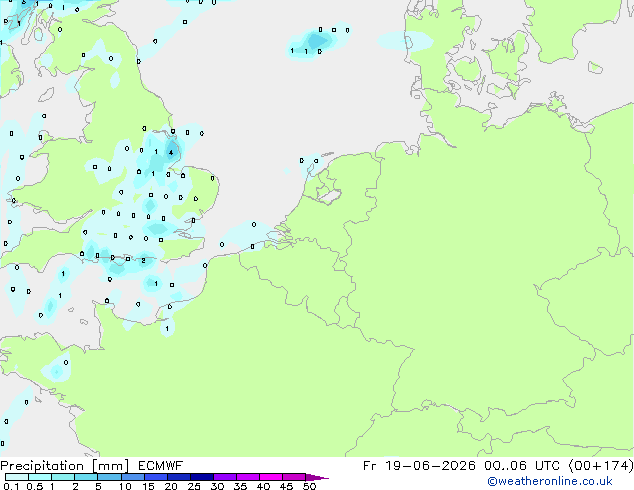Click the '50' legend scale label
This screenshot has height=490, width=634.
pos(309,486)
